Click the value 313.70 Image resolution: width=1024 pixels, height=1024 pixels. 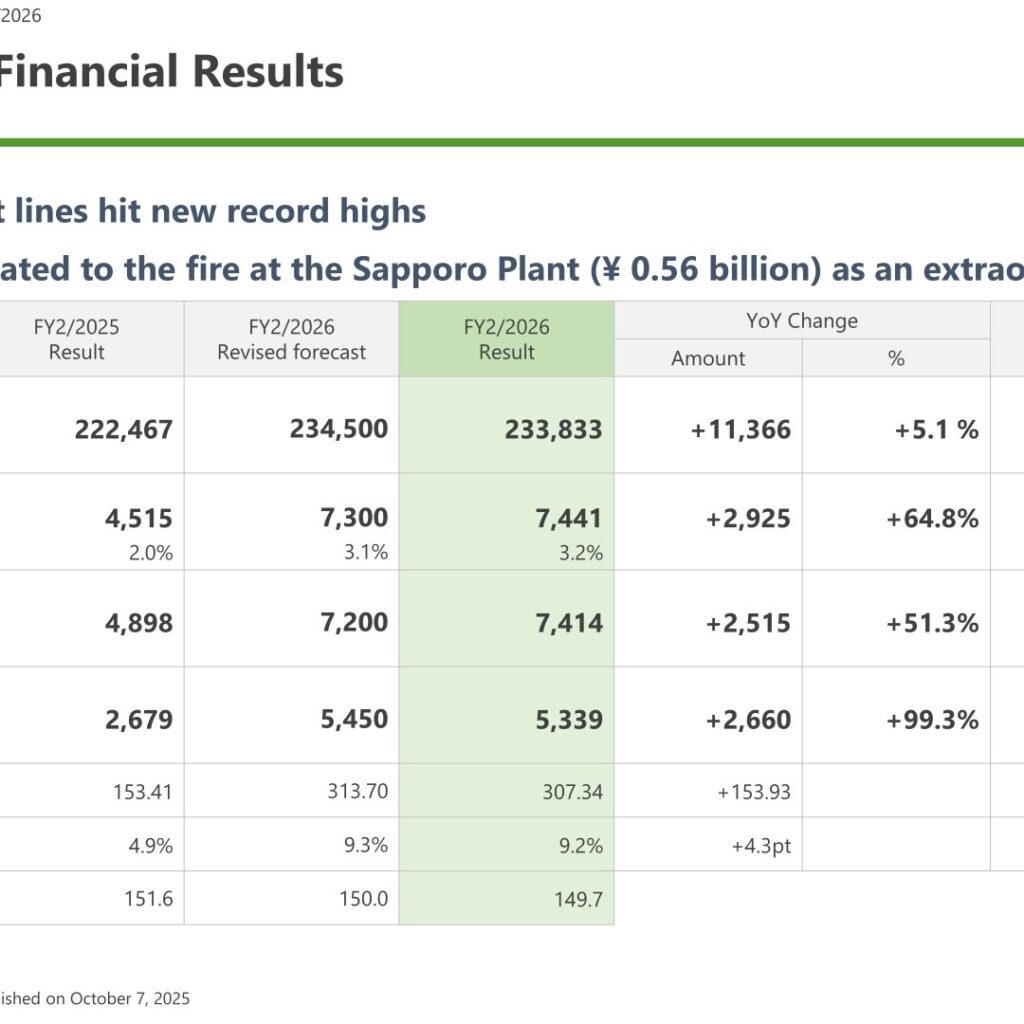358,791
